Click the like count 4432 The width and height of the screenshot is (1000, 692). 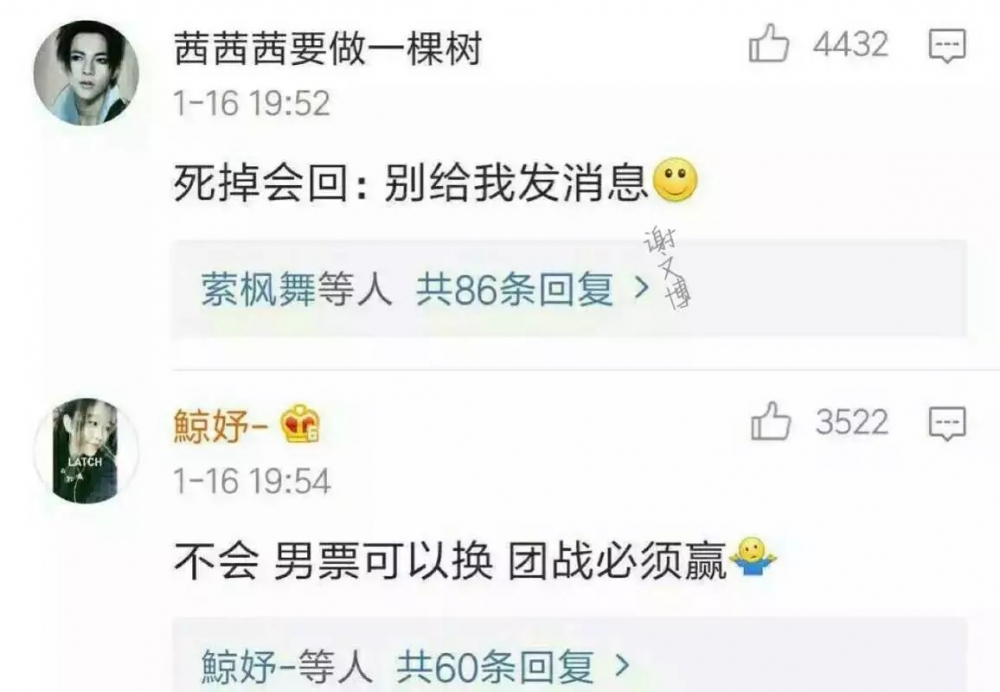851,44
